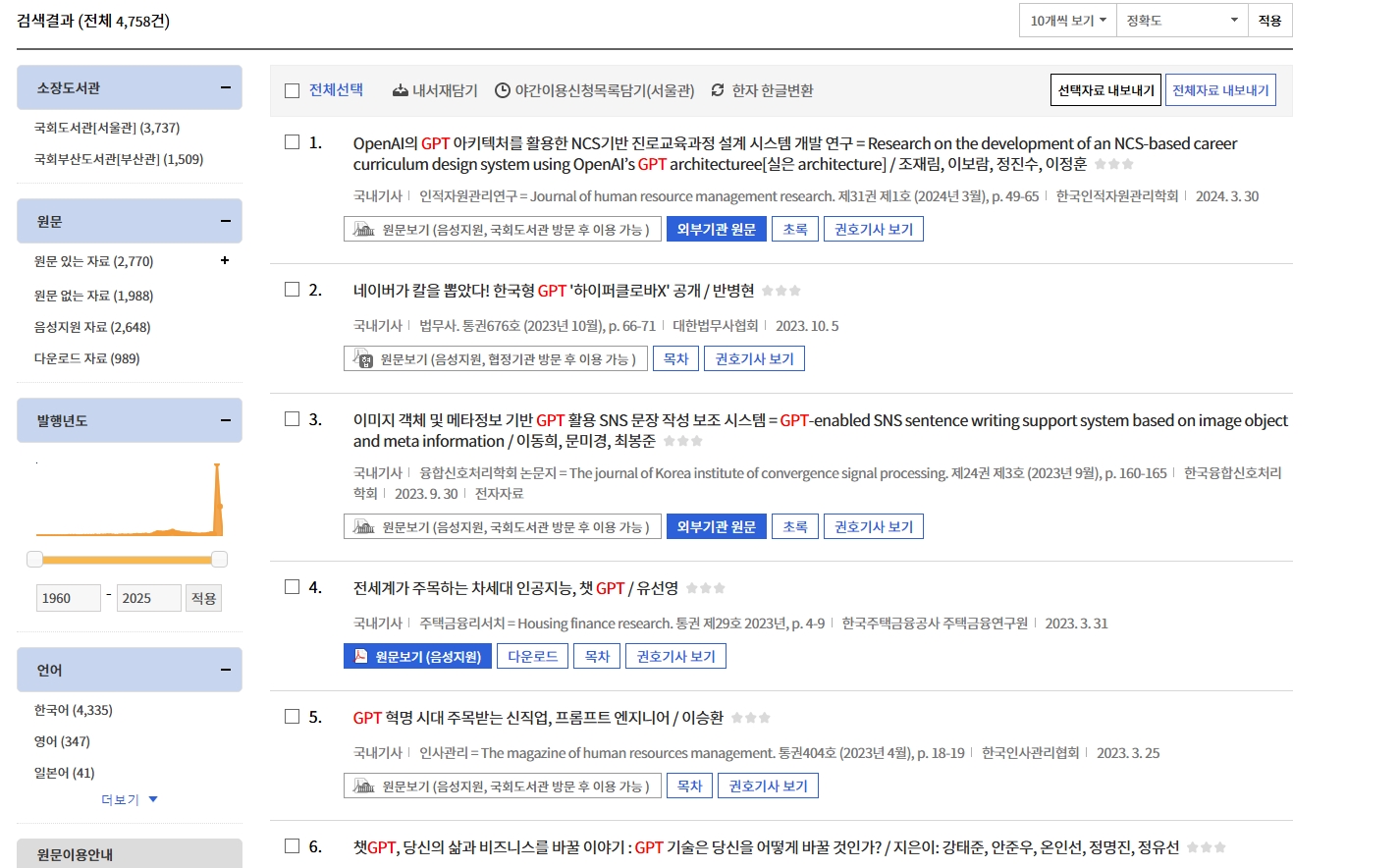Click the start year field showing 1960

69,598
